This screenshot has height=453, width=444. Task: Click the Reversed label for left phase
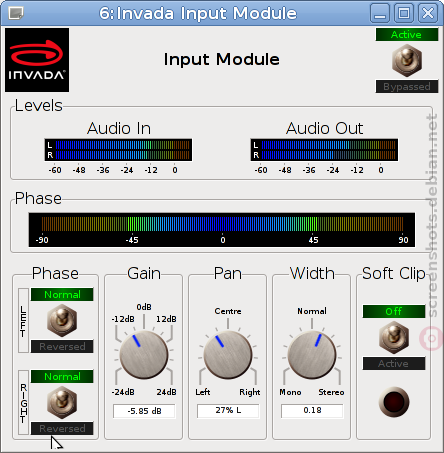(62, 347)
